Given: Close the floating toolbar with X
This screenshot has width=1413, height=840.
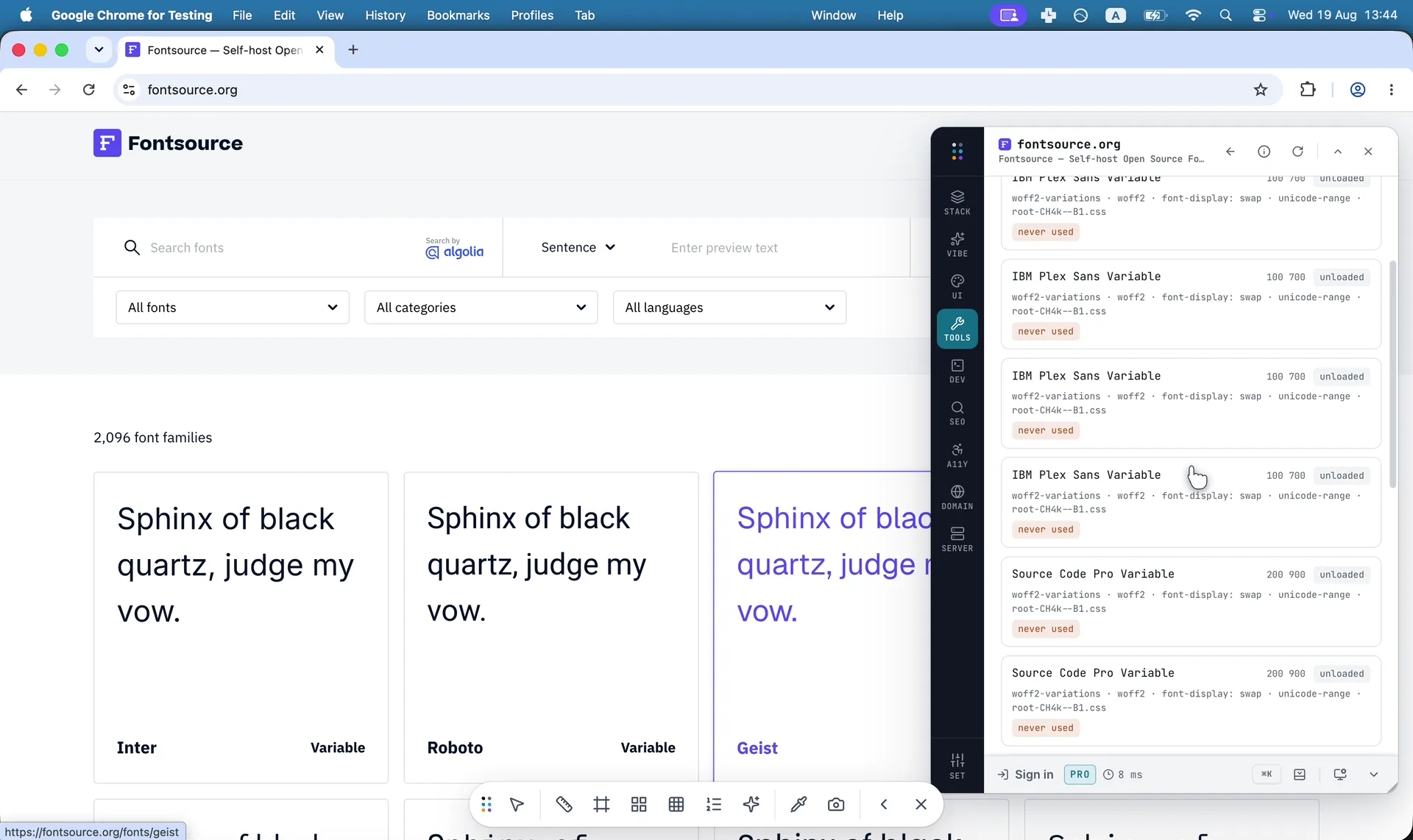Looking at the screenshot, I should click(921, 805).
